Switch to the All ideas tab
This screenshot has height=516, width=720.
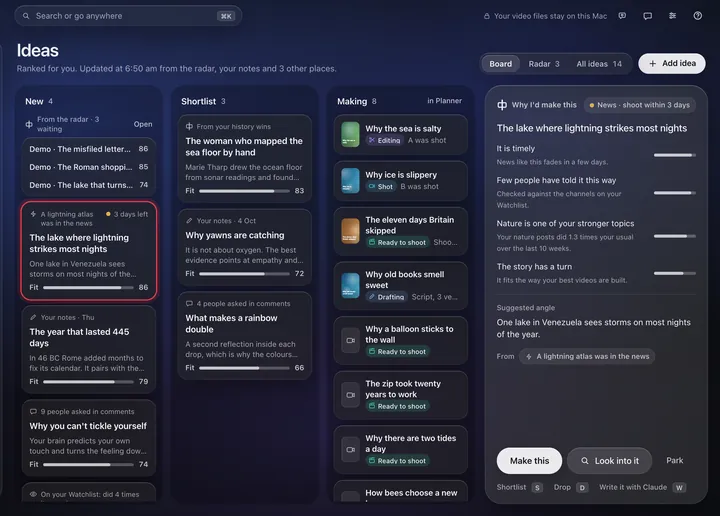599,64
